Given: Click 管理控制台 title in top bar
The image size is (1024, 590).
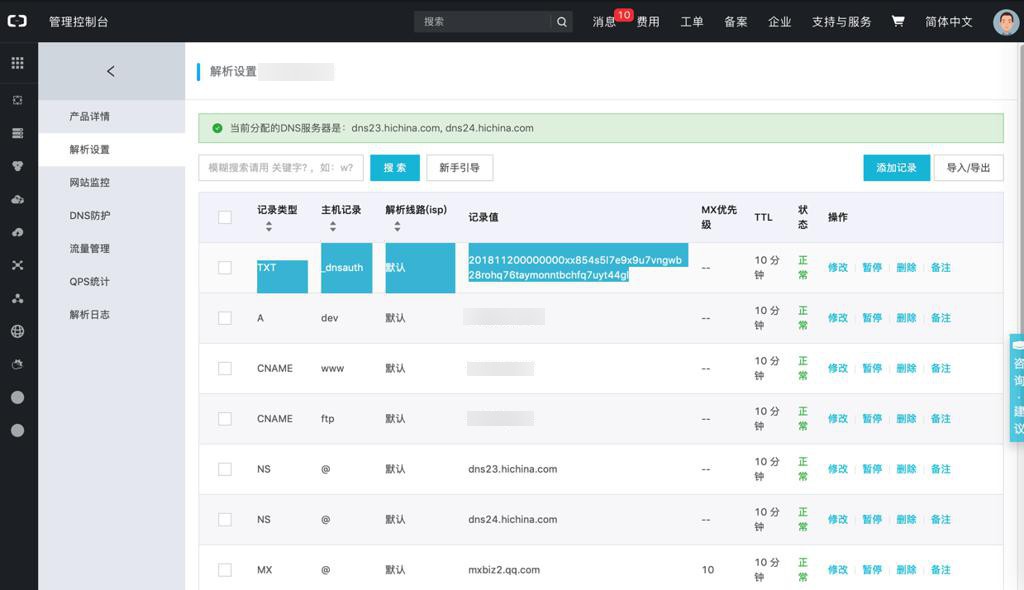Looking at the screenshot, I should pyautogui.click(x=78, y=22).
